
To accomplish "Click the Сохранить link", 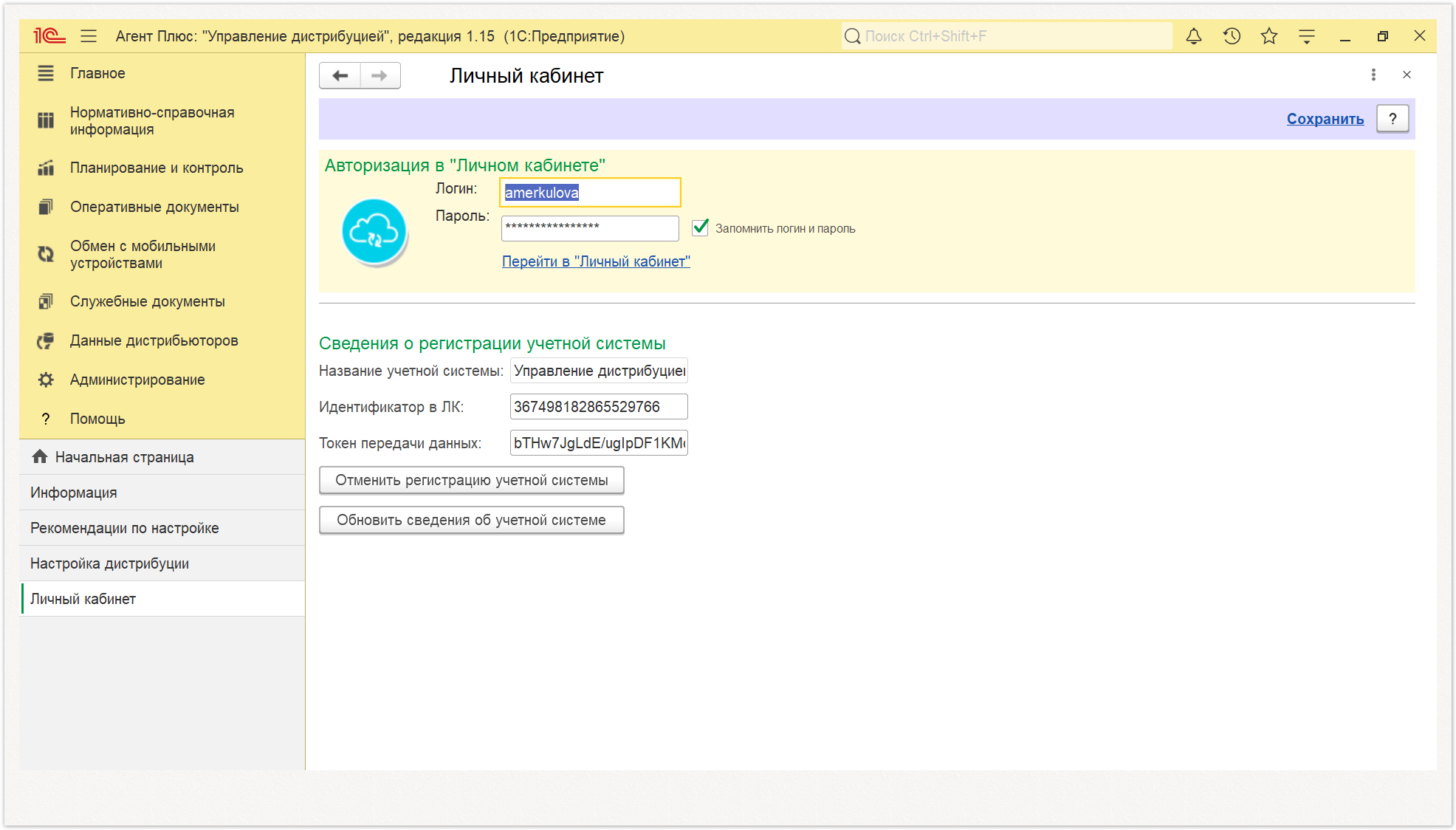I will click(1325, 119).
